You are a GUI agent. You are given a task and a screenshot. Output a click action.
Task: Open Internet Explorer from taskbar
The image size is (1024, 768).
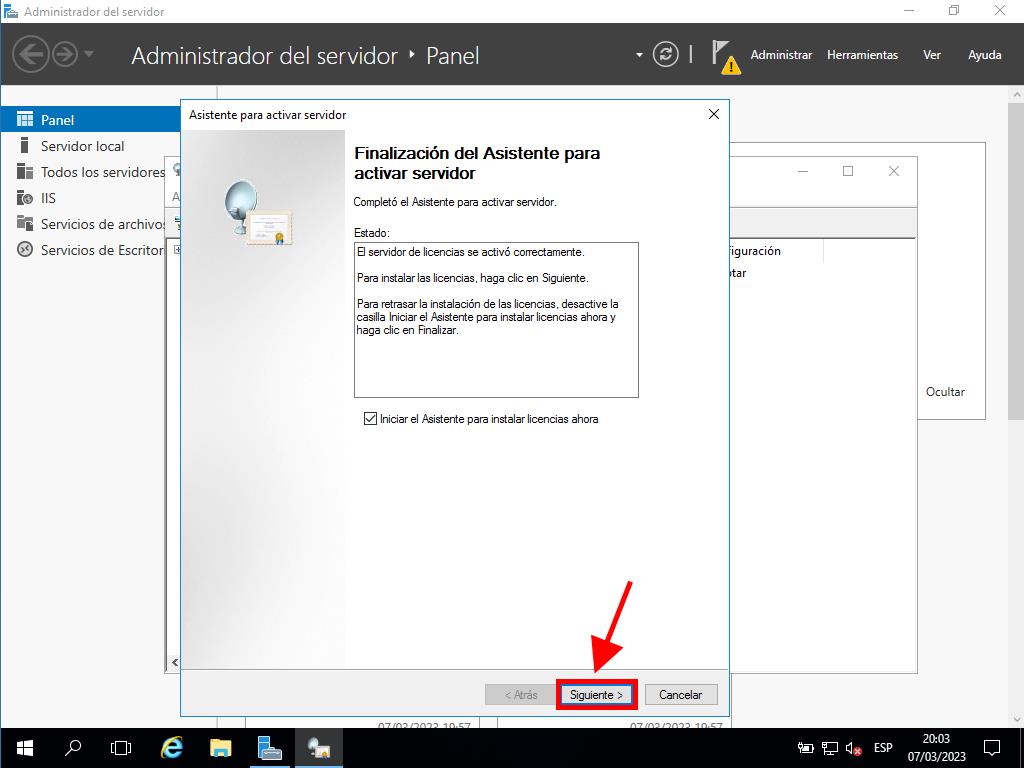(172, 747)
